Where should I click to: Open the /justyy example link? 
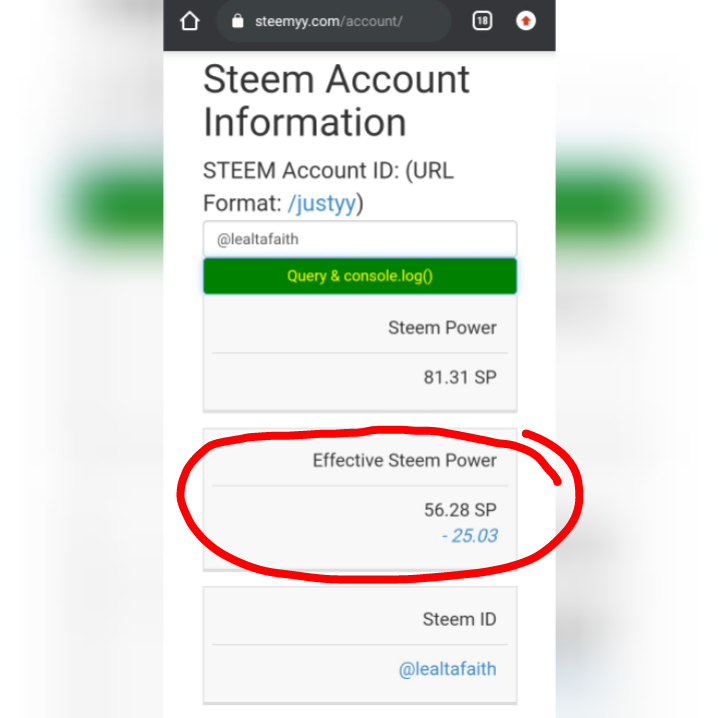pos(322,203)
